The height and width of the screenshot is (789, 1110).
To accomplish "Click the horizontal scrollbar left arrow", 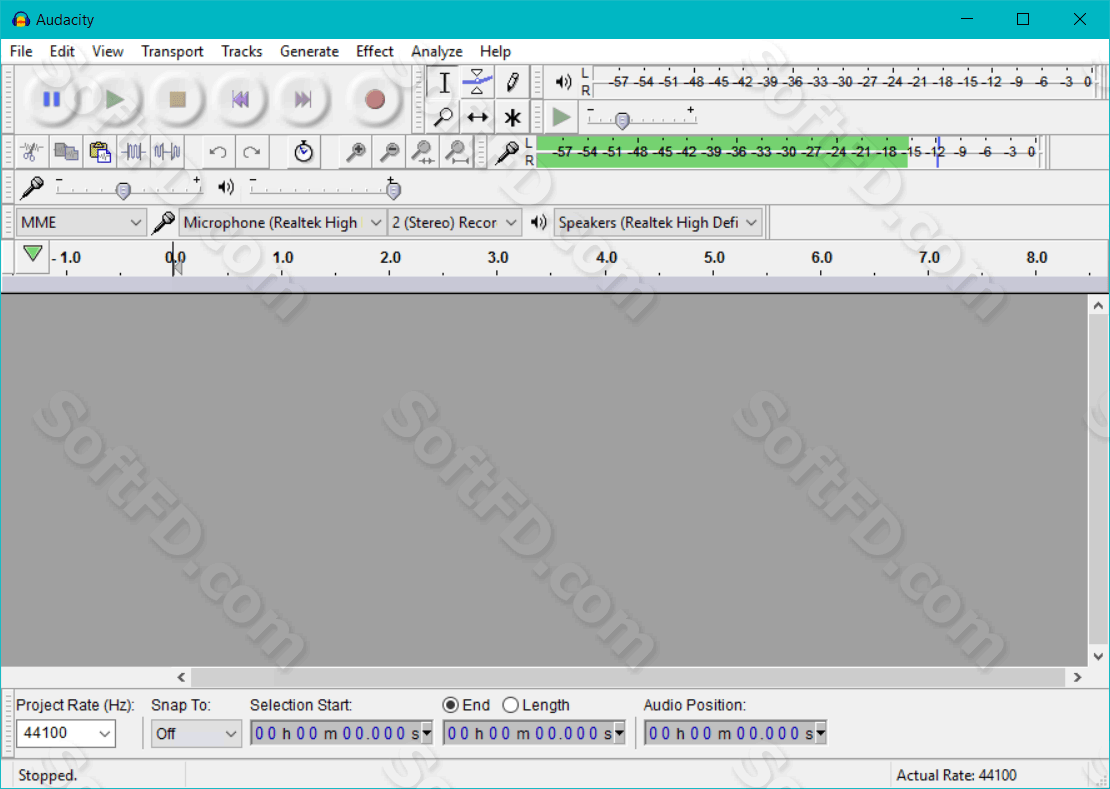I will (x=182, y=677).
